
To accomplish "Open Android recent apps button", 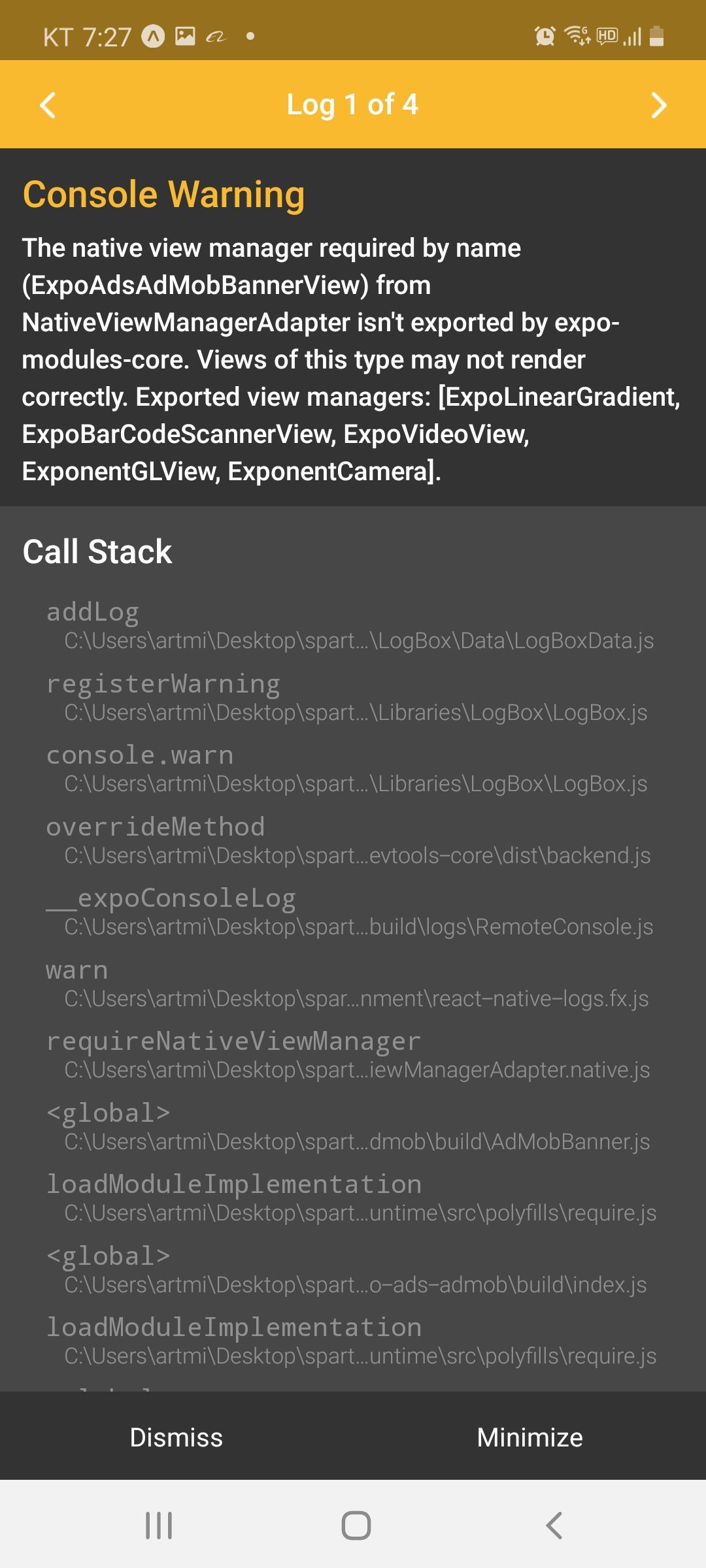I will tap(159, 1526).
